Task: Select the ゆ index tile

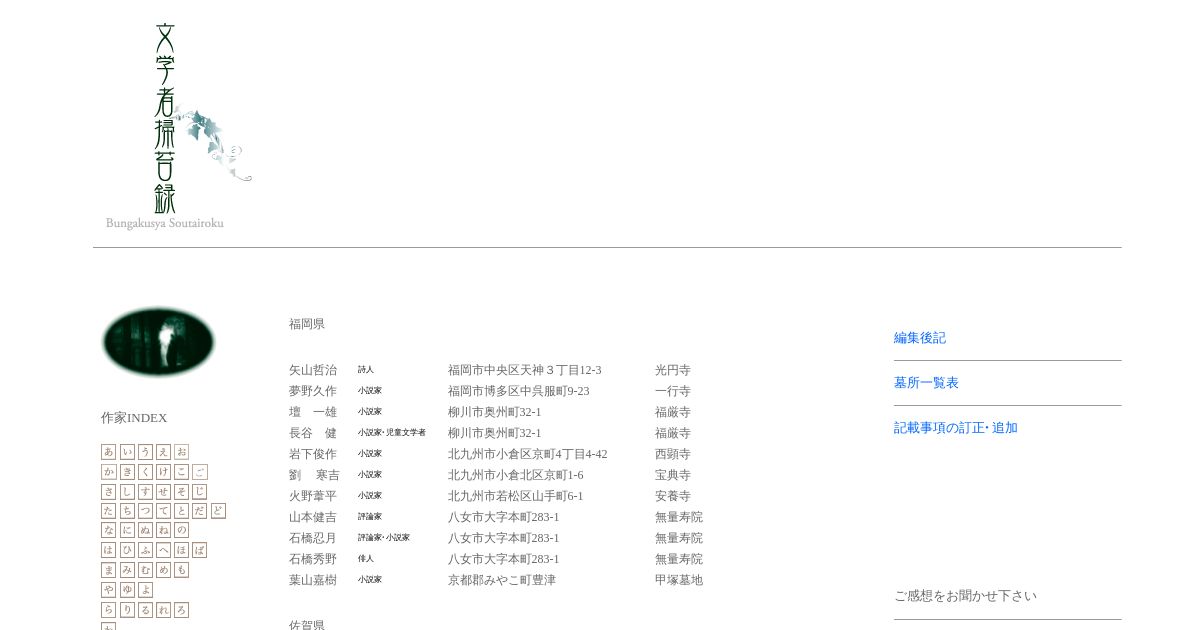Action: pyautogui.click(x=127, y=590)
